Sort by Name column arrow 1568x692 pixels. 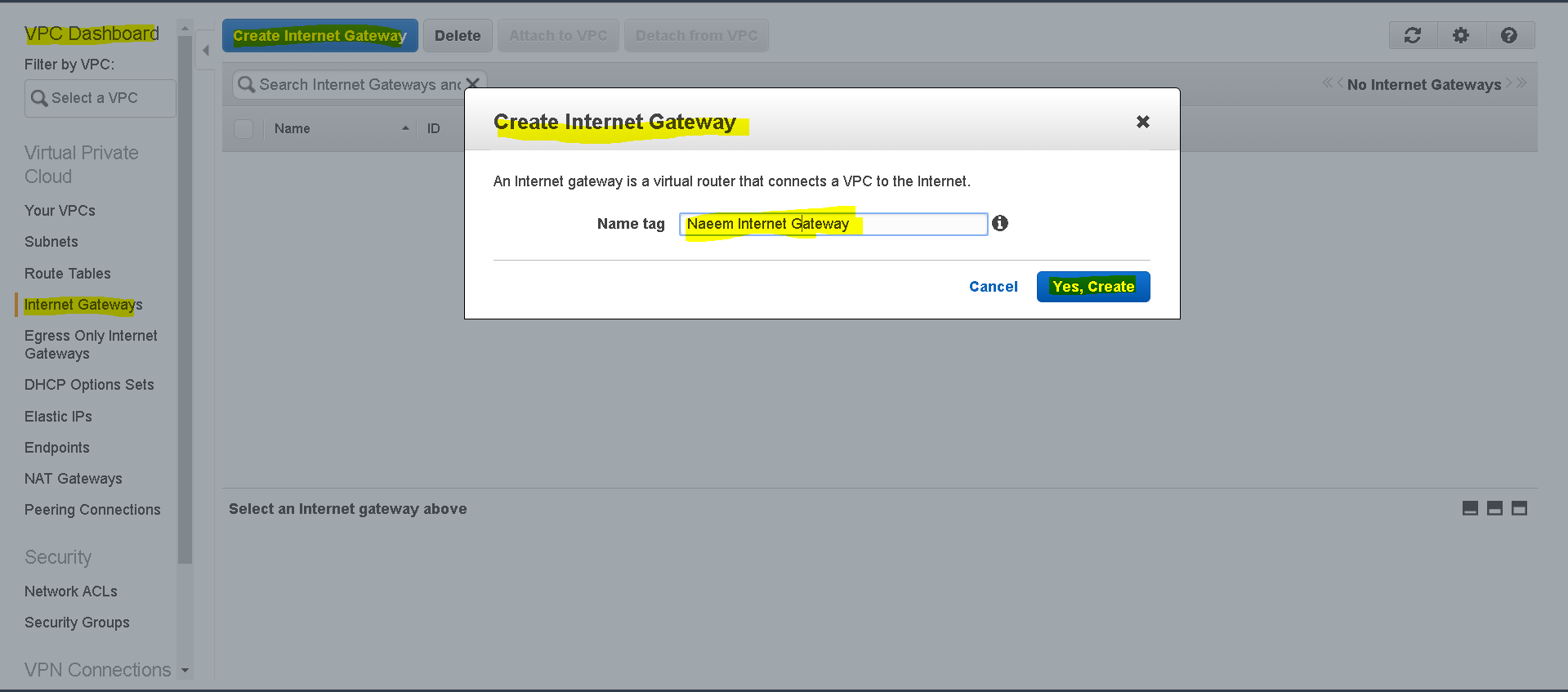405,128
